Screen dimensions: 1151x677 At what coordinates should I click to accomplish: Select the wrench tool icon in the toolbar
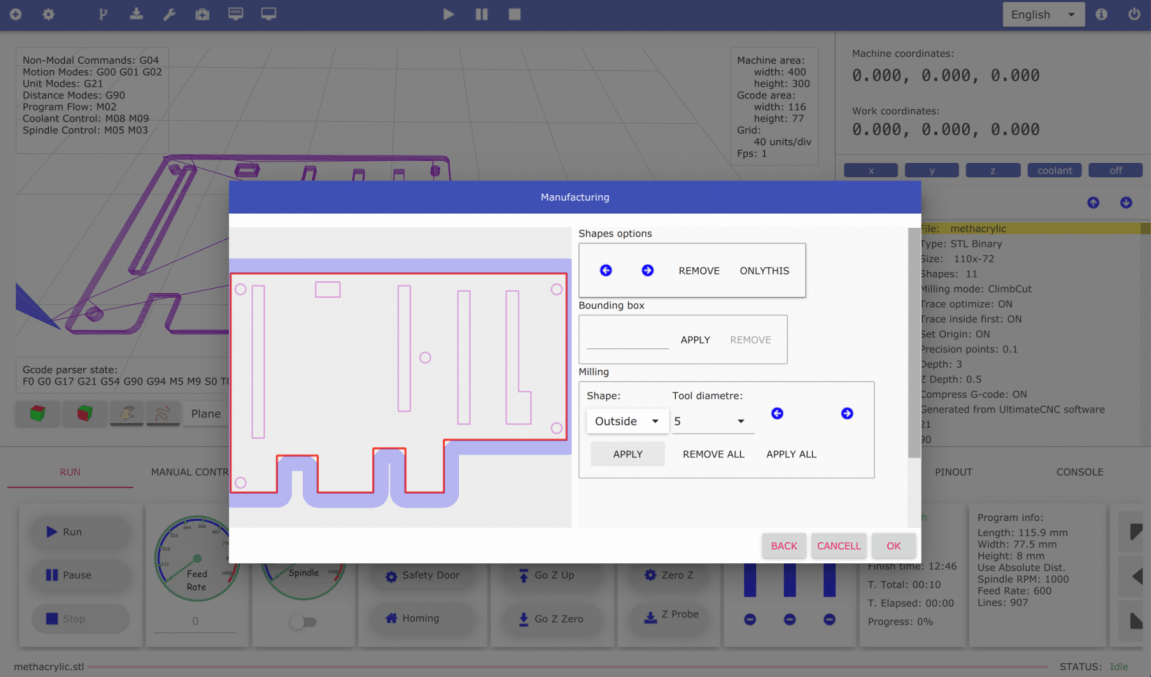point(170,14)
